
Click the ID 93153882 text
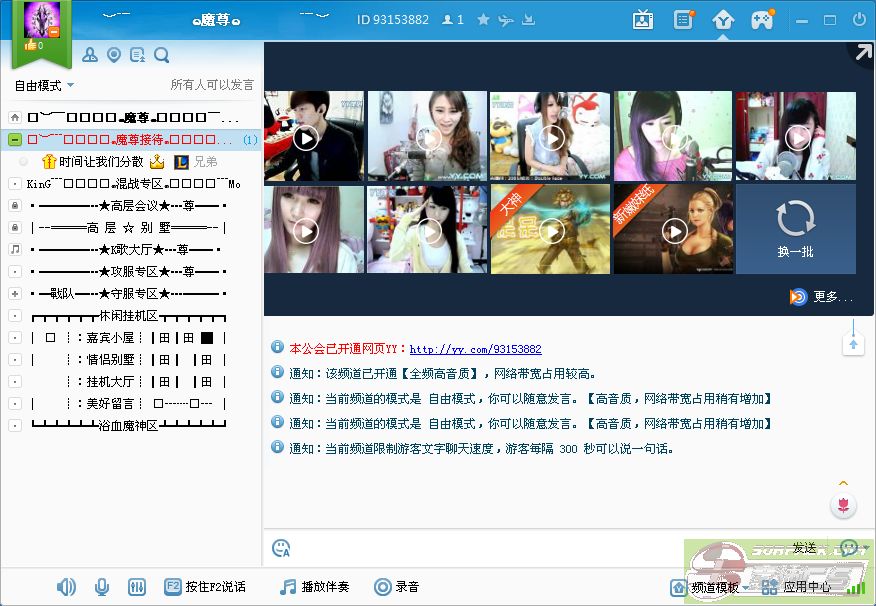pos(393,20)
